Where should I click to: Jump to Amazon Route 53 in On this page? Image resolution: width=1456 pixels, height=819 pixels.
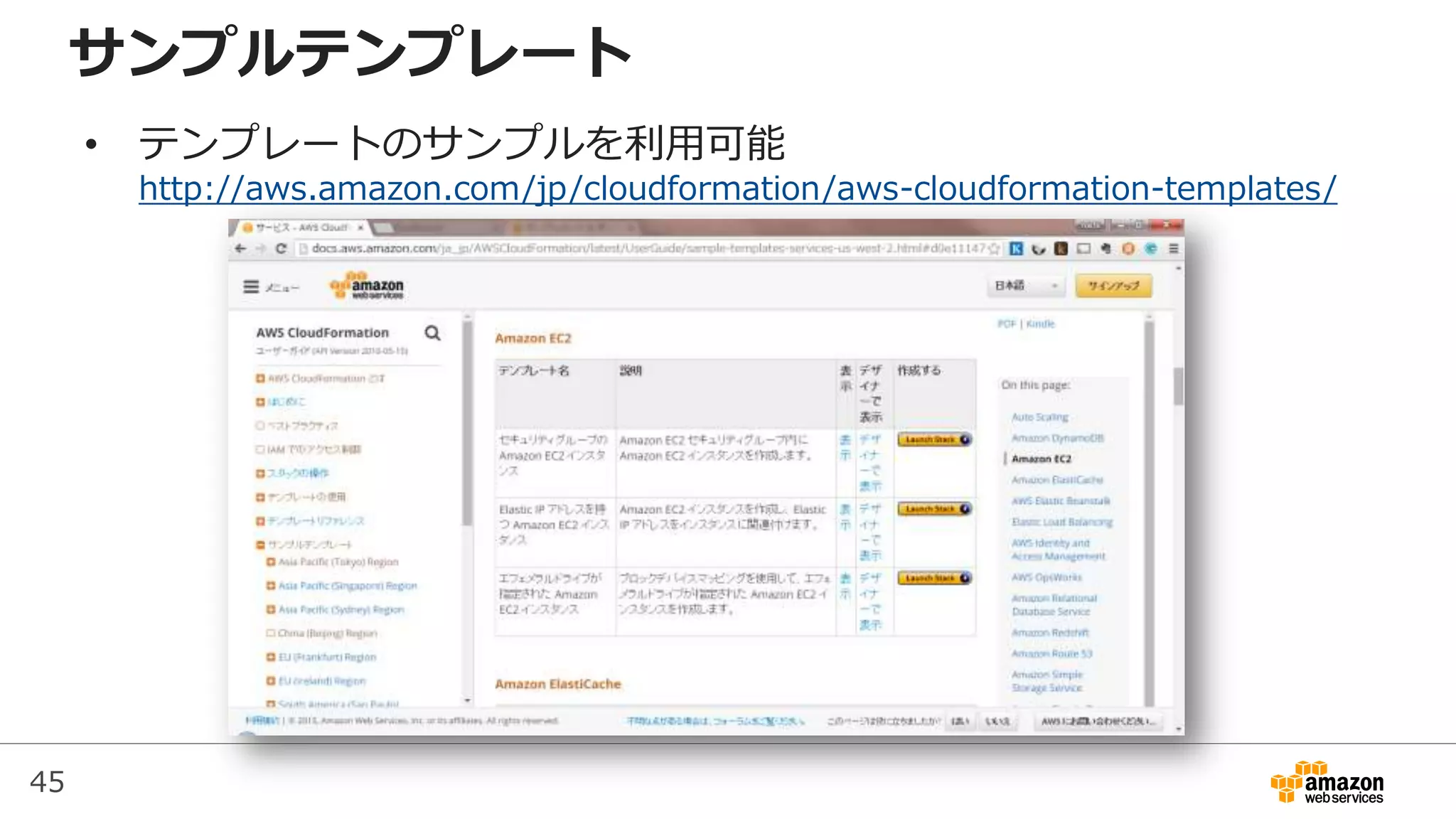(x=1052, y=653)
